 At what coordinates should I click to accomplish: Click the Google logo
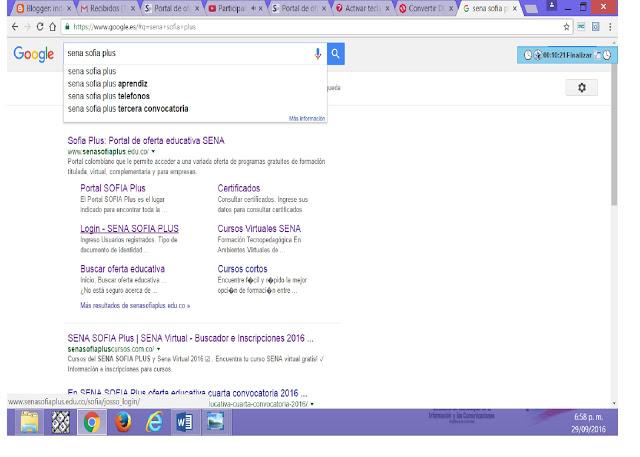point(33,54)
